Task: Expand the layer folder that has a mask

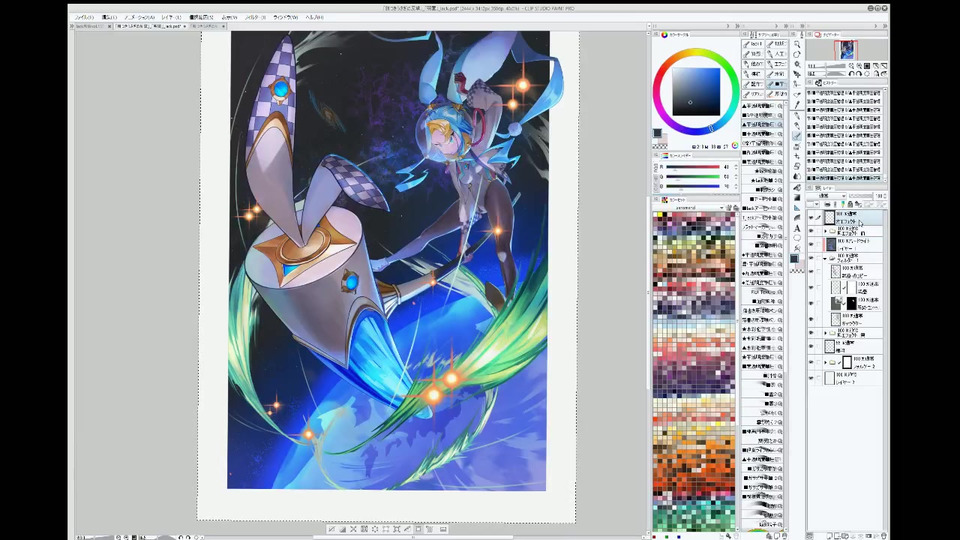Action: tap(825, 362)
